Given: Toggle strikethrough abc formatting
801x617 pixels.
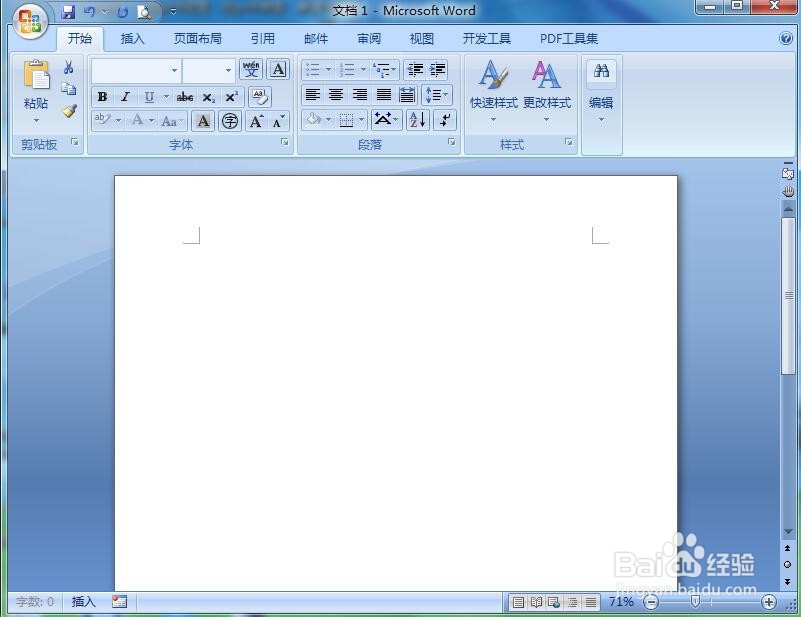Looking at the screenshot, I should click(x=184, y=97).
